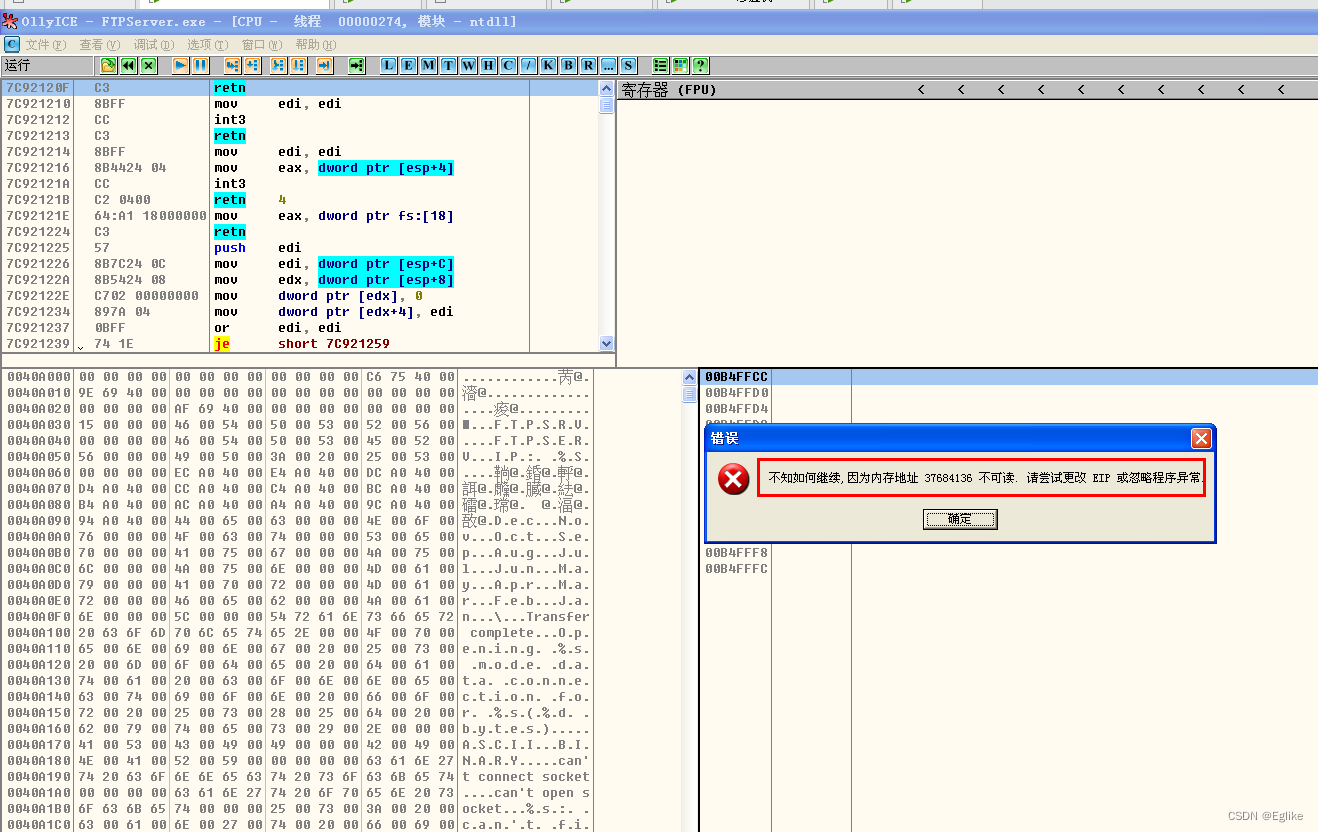Click the colorful appearance options icon
1318x832 pixels.
pyautogui.click(x=680, y=65)
